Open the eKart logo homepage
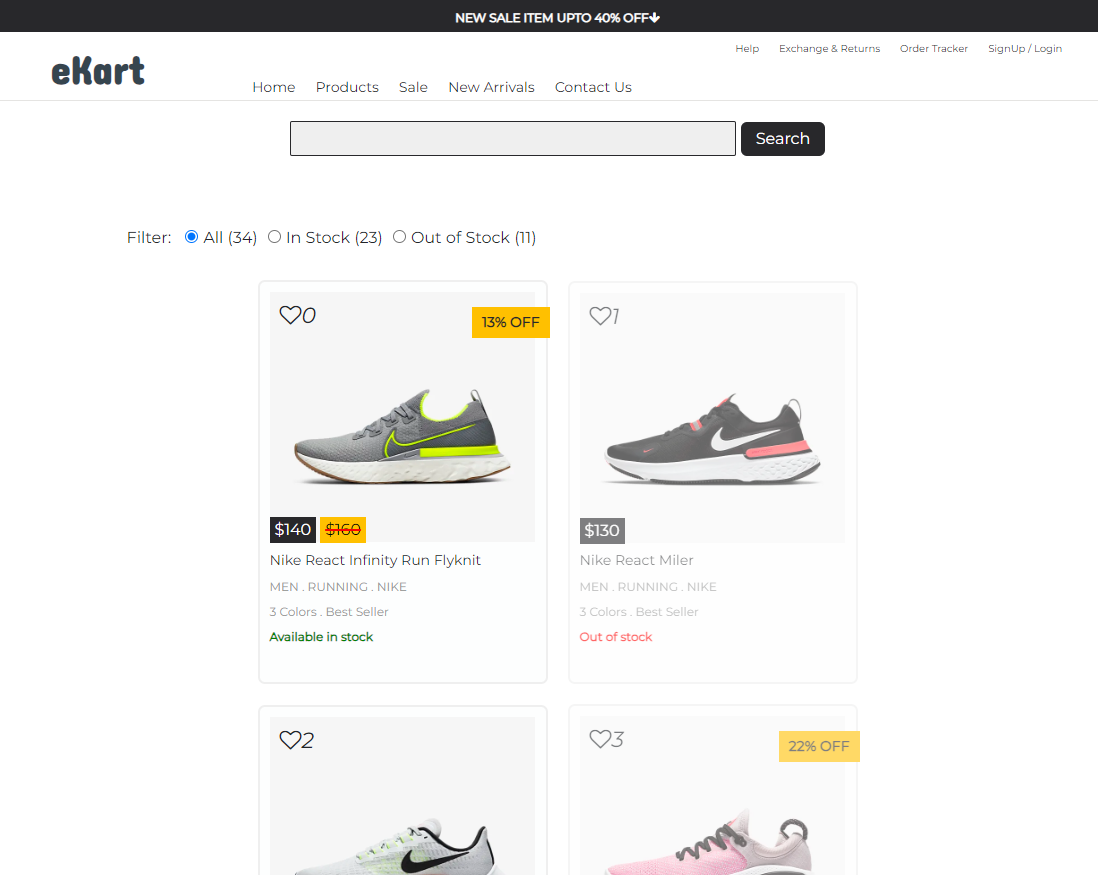 coord(98,71)
